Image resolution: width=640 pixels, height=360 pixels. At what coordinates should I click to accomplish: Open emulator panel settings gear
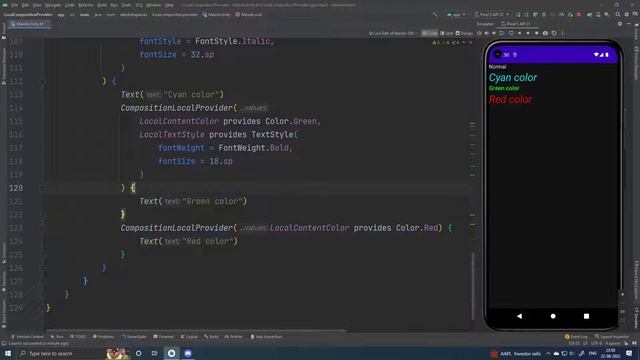620,24
